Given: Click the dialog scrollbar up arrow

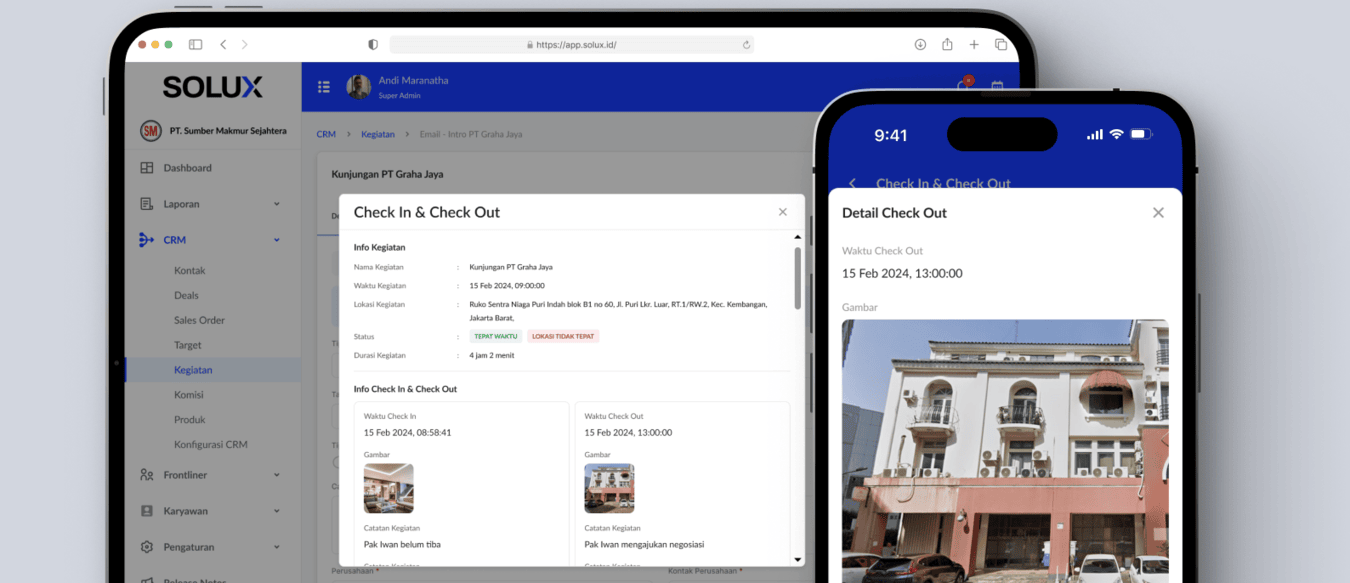Looking at the screenshot, I should click(x=797, y=238).
